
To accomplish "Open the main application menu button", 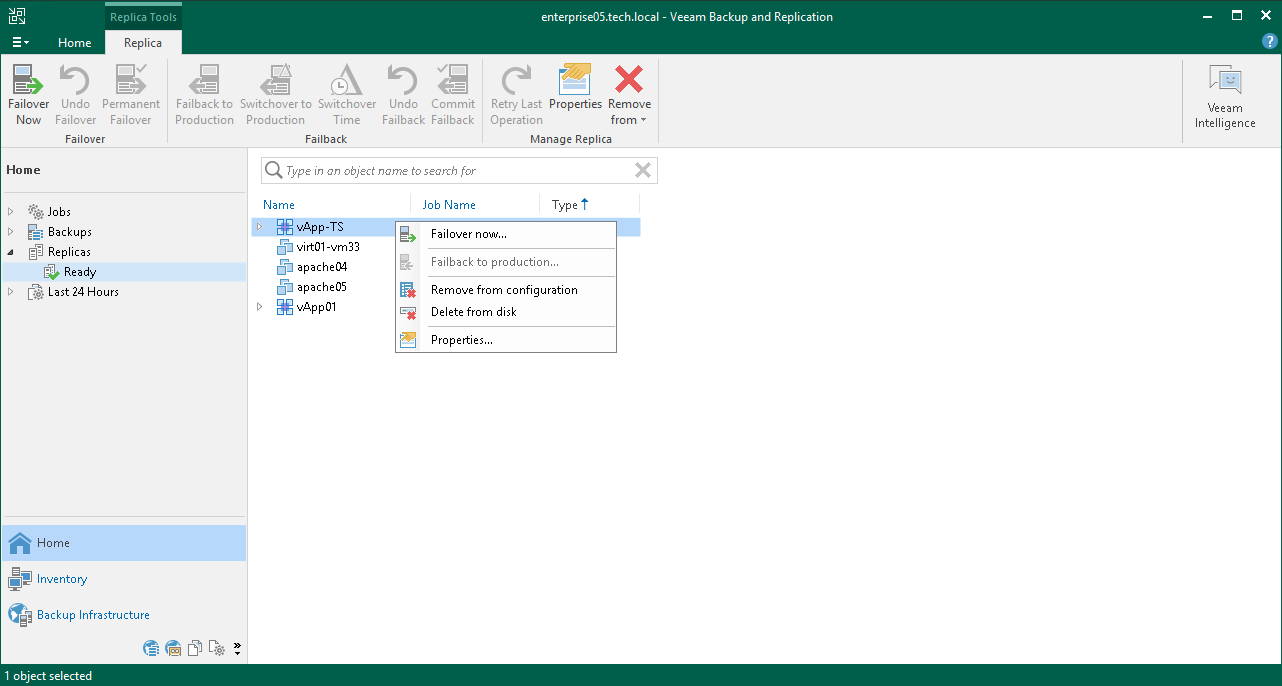I will 20,42.
